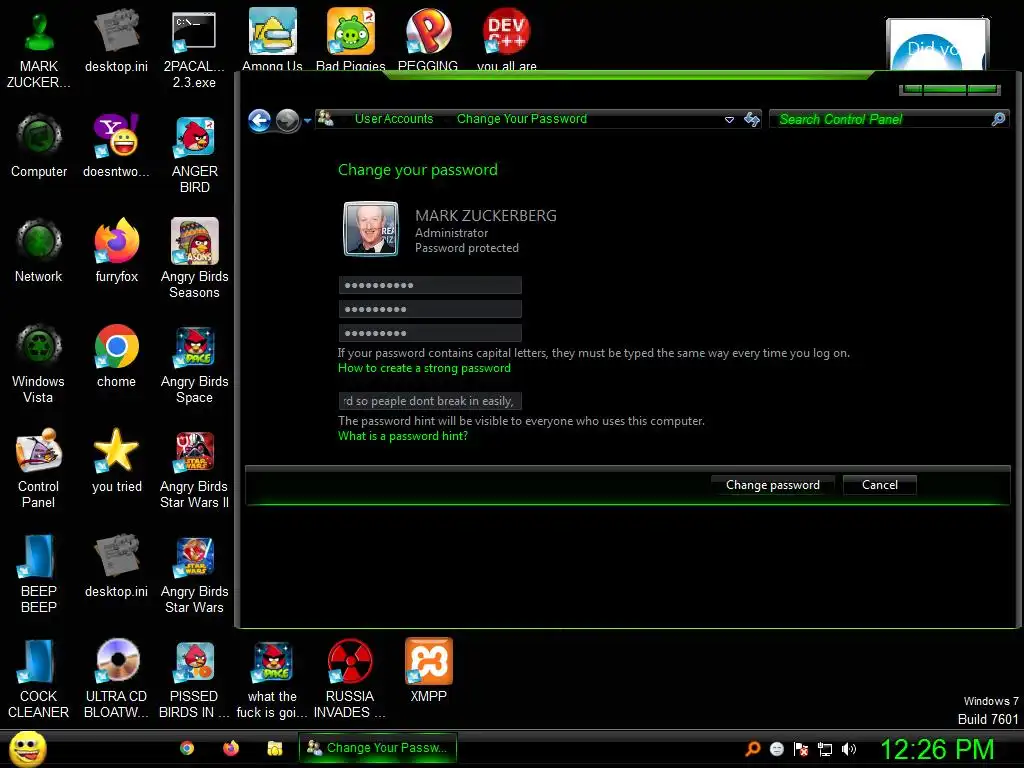Open Control Panel desktop icon
Screen dimensions: 1024x768
coord(39,469)
